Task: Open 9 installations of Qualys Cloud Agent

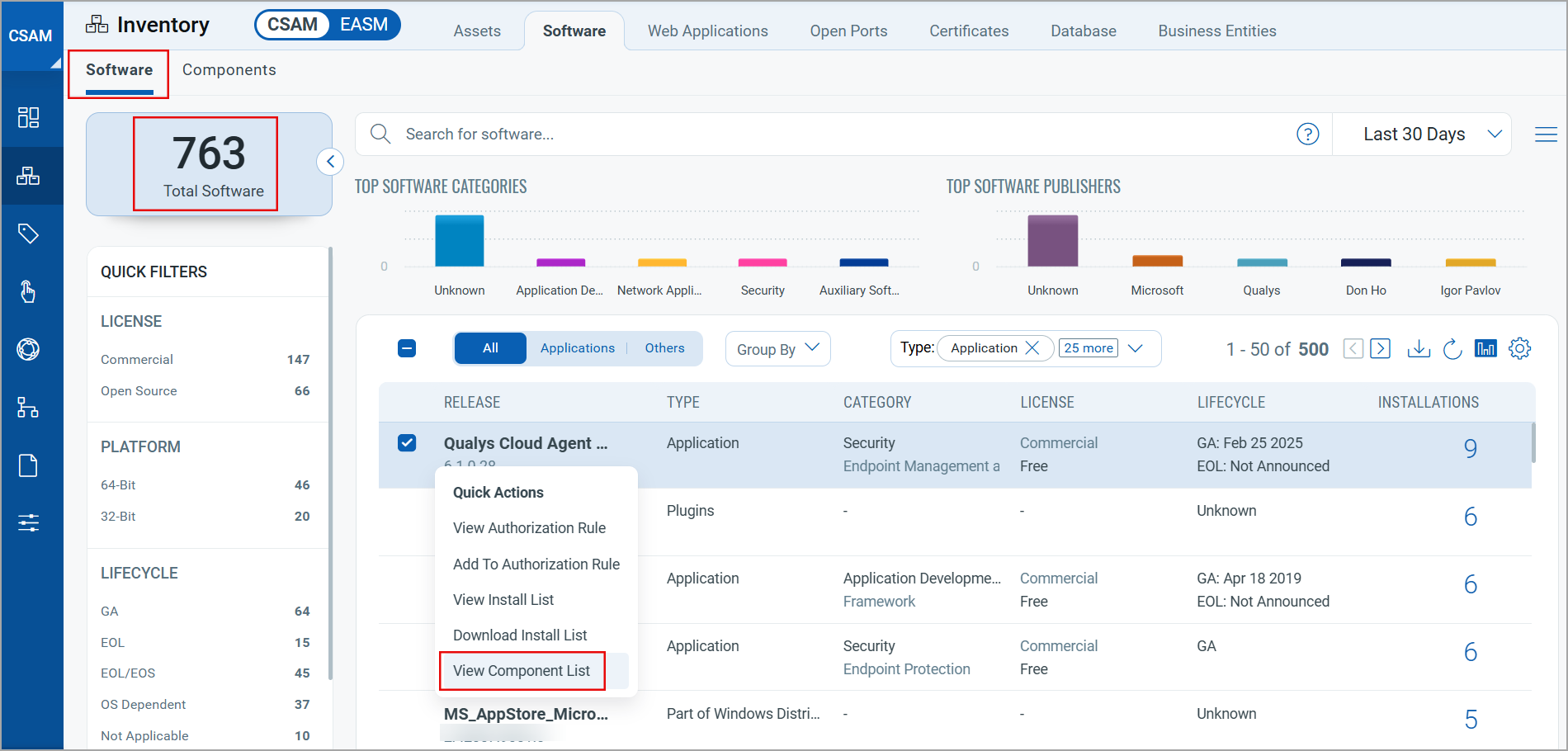Action: click(1470, 449)
